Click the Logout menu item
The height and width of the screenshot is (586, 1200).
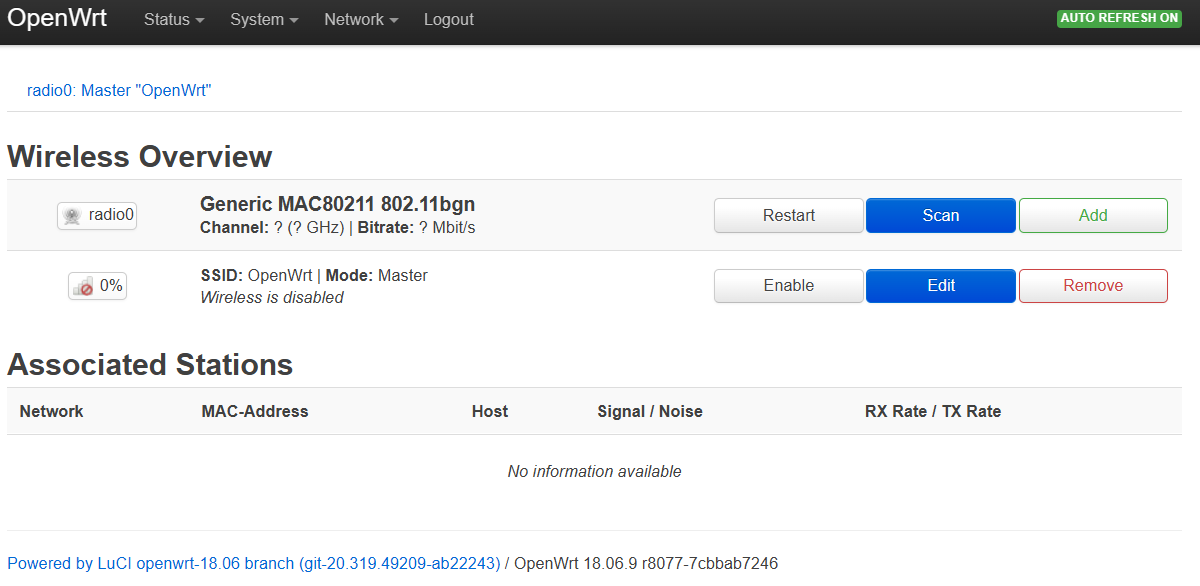pyautogui.click(x=449, y=20)
